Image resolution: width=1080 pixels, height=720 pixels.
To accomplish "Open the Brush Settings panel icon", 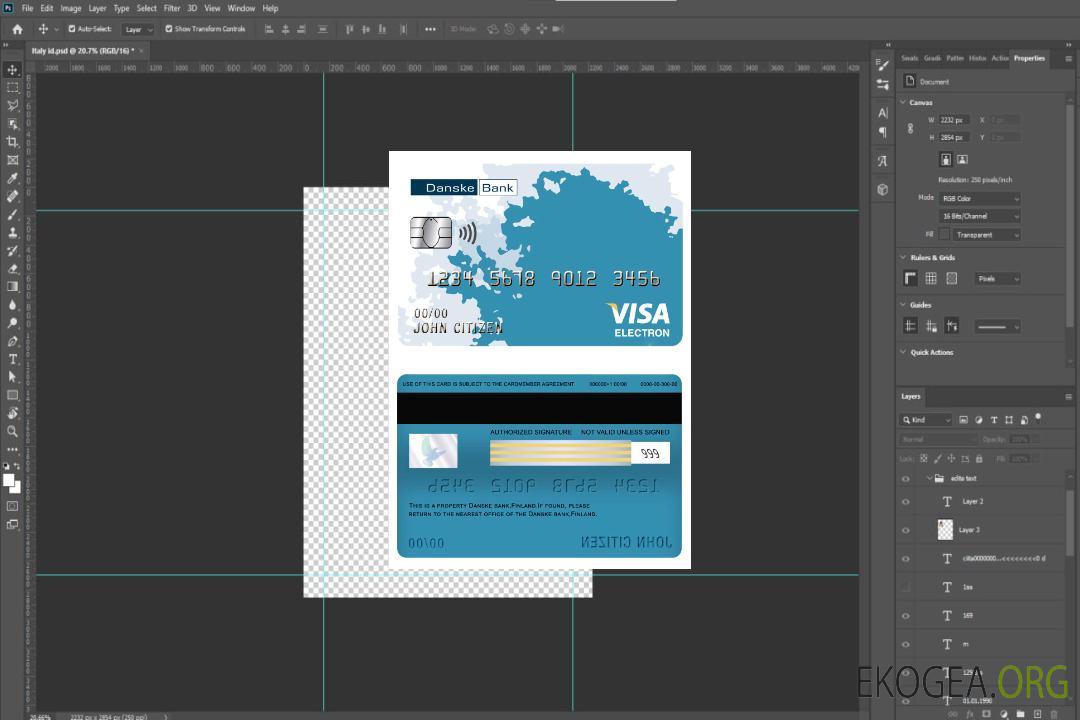I will (x=882, y=65).
